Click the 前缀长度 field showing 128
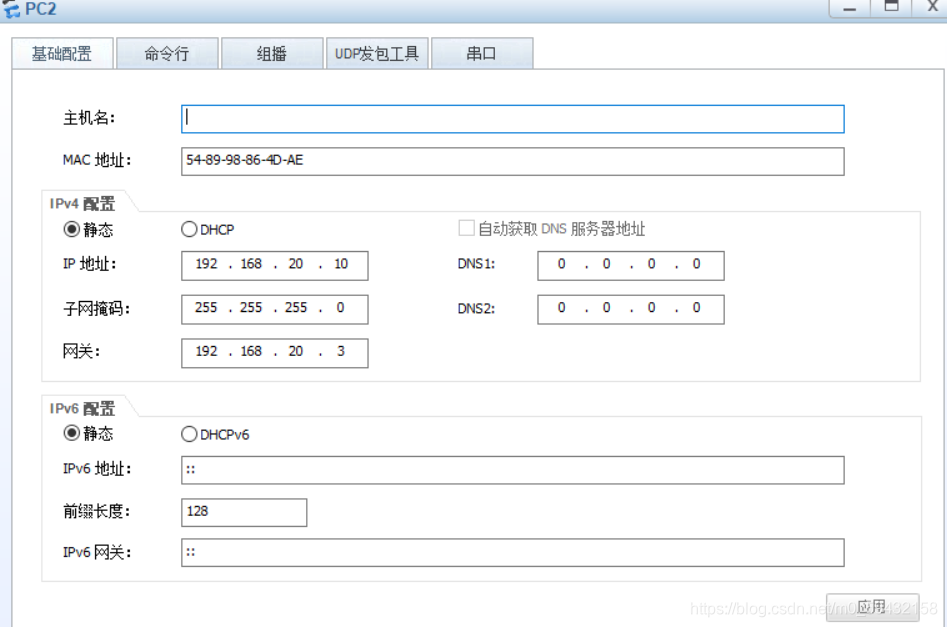Viewport: 947px width, 627px height. click(244, 512)
